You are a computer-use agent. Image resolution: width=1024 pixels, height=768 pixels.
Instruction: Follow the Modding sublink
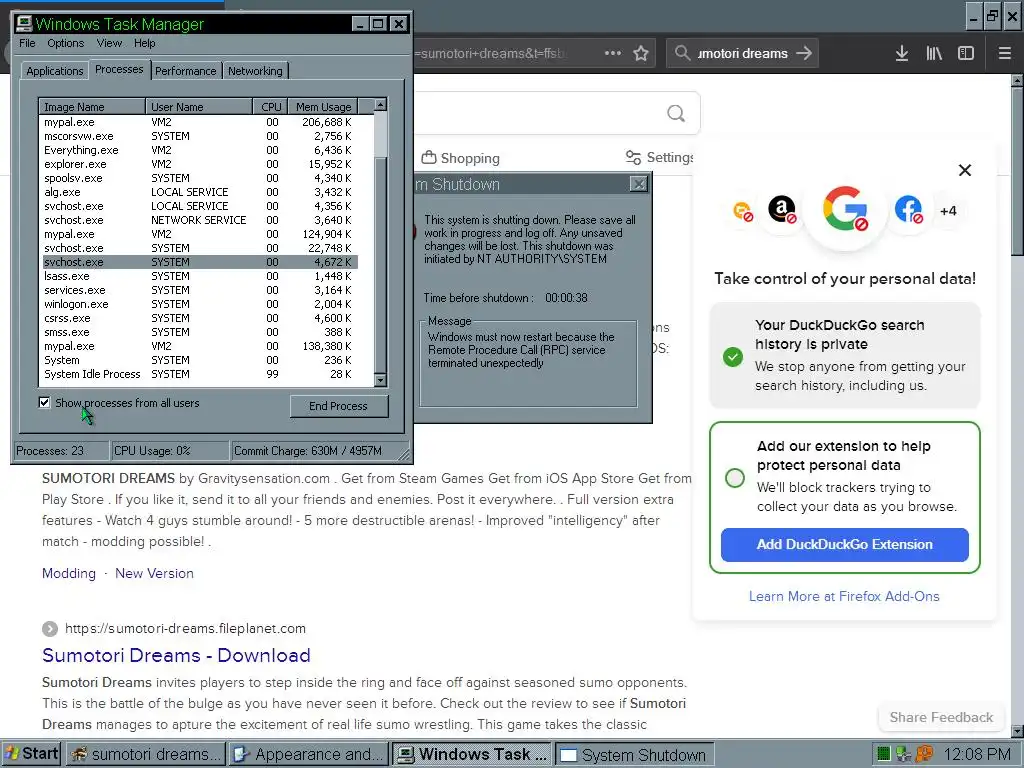click(69, 573)
